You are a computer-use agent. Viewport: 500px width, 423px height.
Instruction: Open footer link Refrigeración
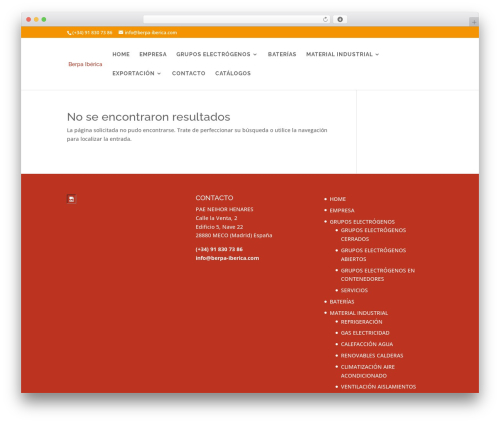tap(361, 322)
